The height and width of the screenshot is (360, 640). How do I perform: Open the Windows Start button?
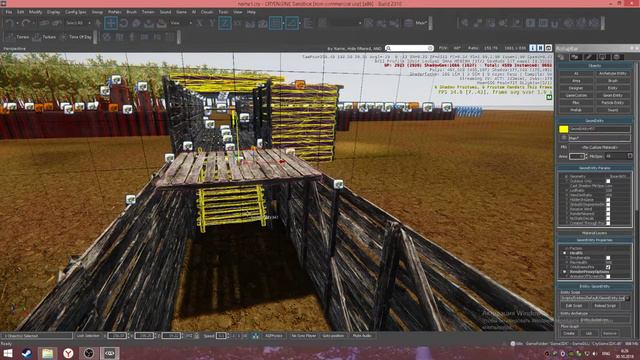(8, 353)
